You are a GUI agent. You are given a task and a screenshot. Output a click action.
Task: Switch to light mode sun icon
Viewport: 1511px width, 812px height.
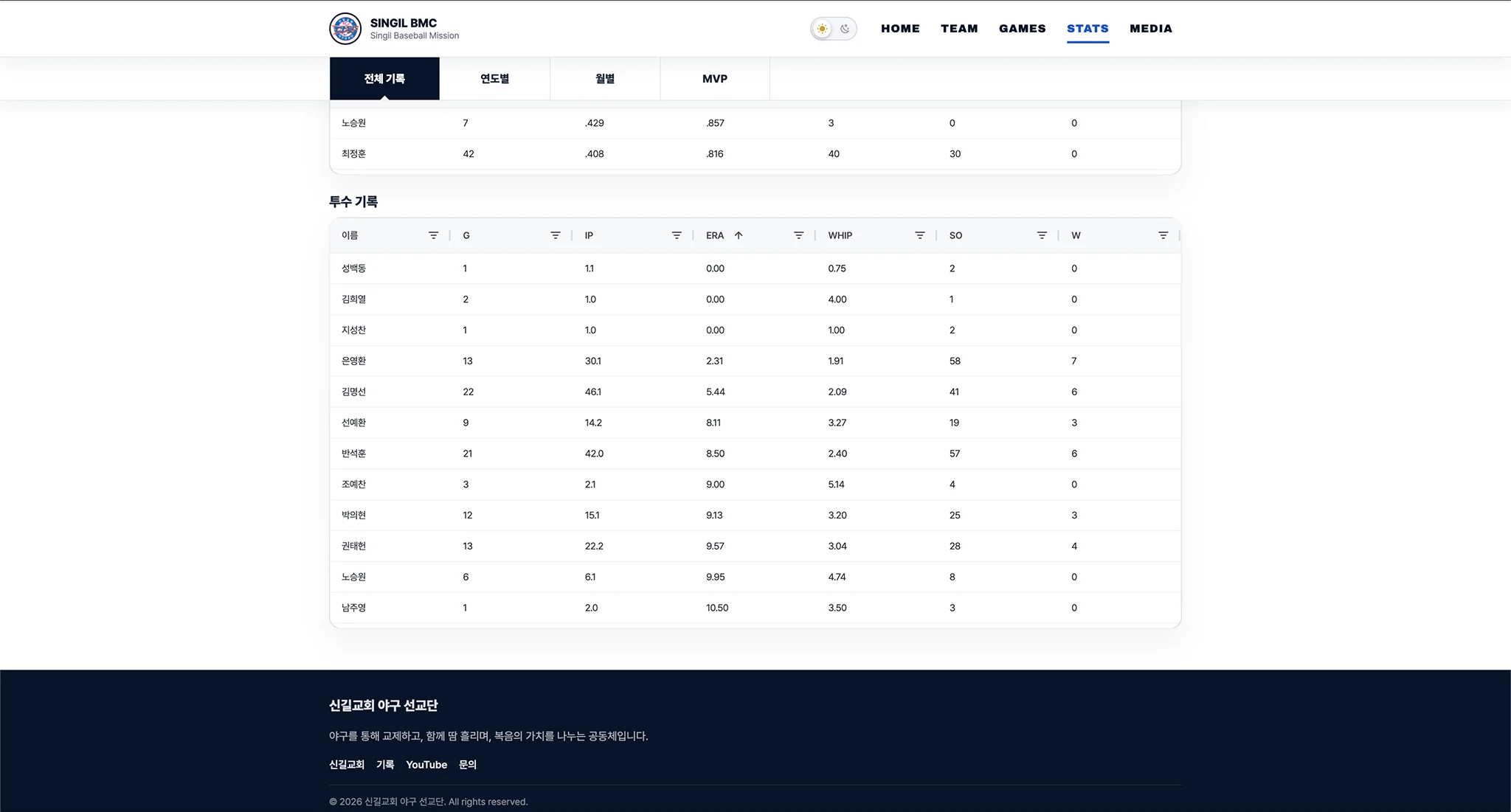pyautogui.click(x=822, y=29)
